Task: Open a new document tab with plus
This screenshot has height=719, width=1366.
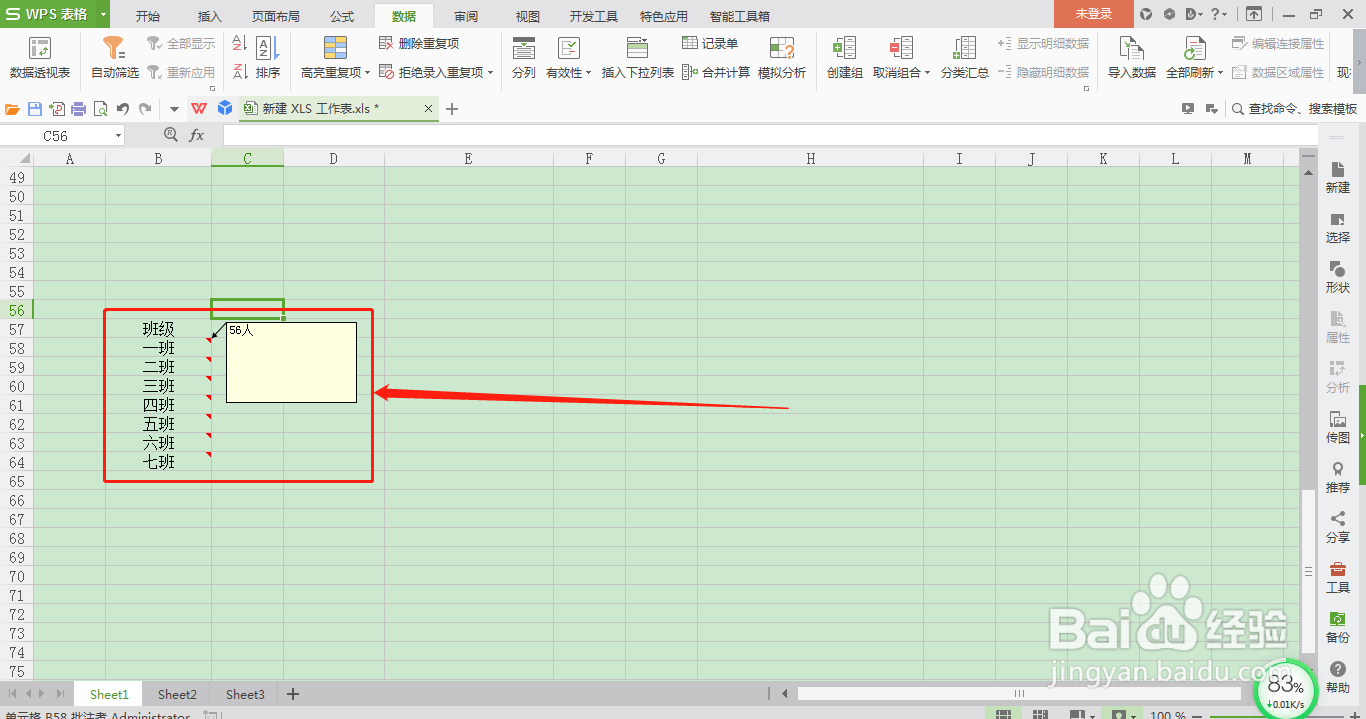Action: tap(452, 109)
